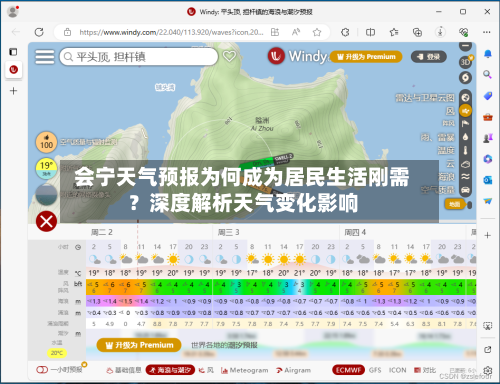Viewport: 500px width, 384px height.
Task: Open sidebar settings gear icon
Action: tap(488, 370)
